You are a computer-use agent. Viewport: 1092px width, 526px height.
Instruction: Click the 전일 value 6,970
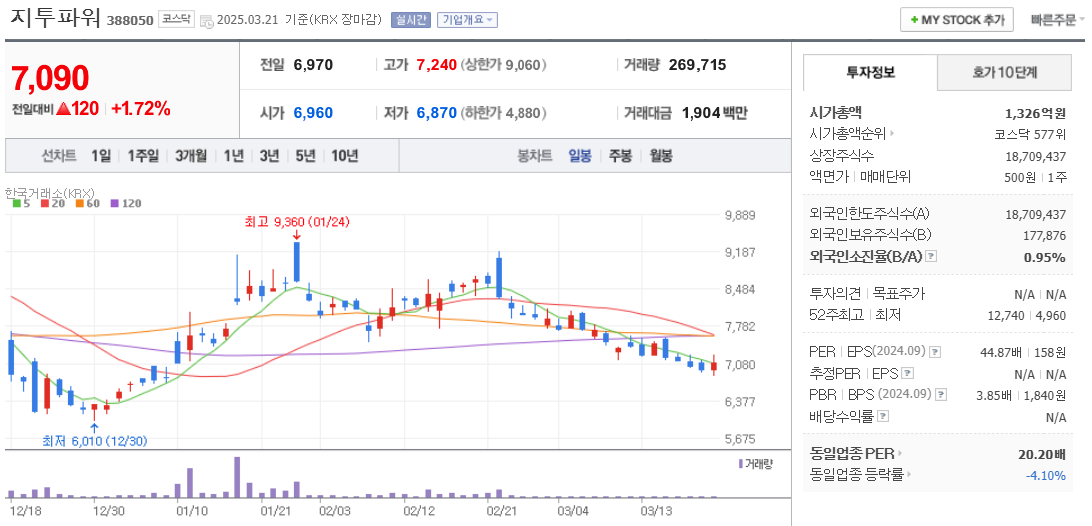pyautogui.click(x=313, y=65)
